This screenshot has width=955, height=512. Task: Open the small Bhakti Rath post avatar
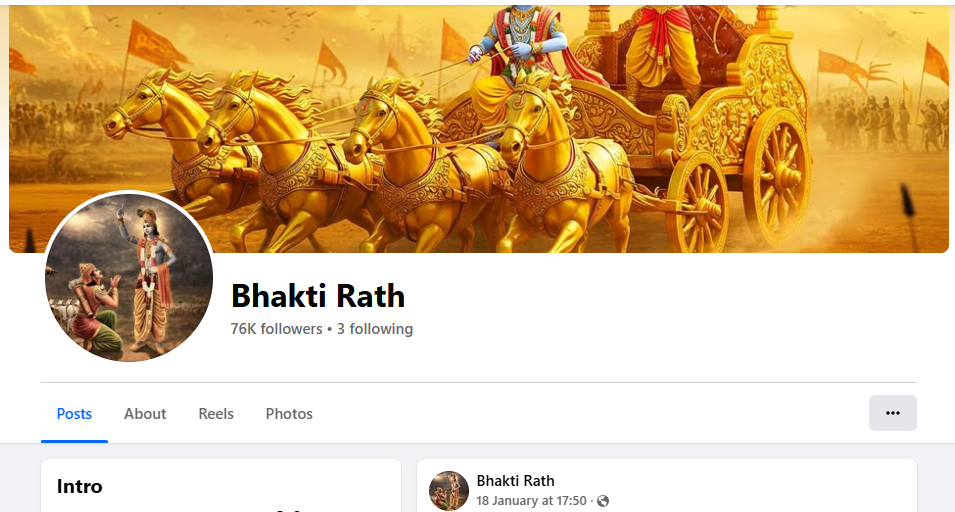click(x=449, y=490)
